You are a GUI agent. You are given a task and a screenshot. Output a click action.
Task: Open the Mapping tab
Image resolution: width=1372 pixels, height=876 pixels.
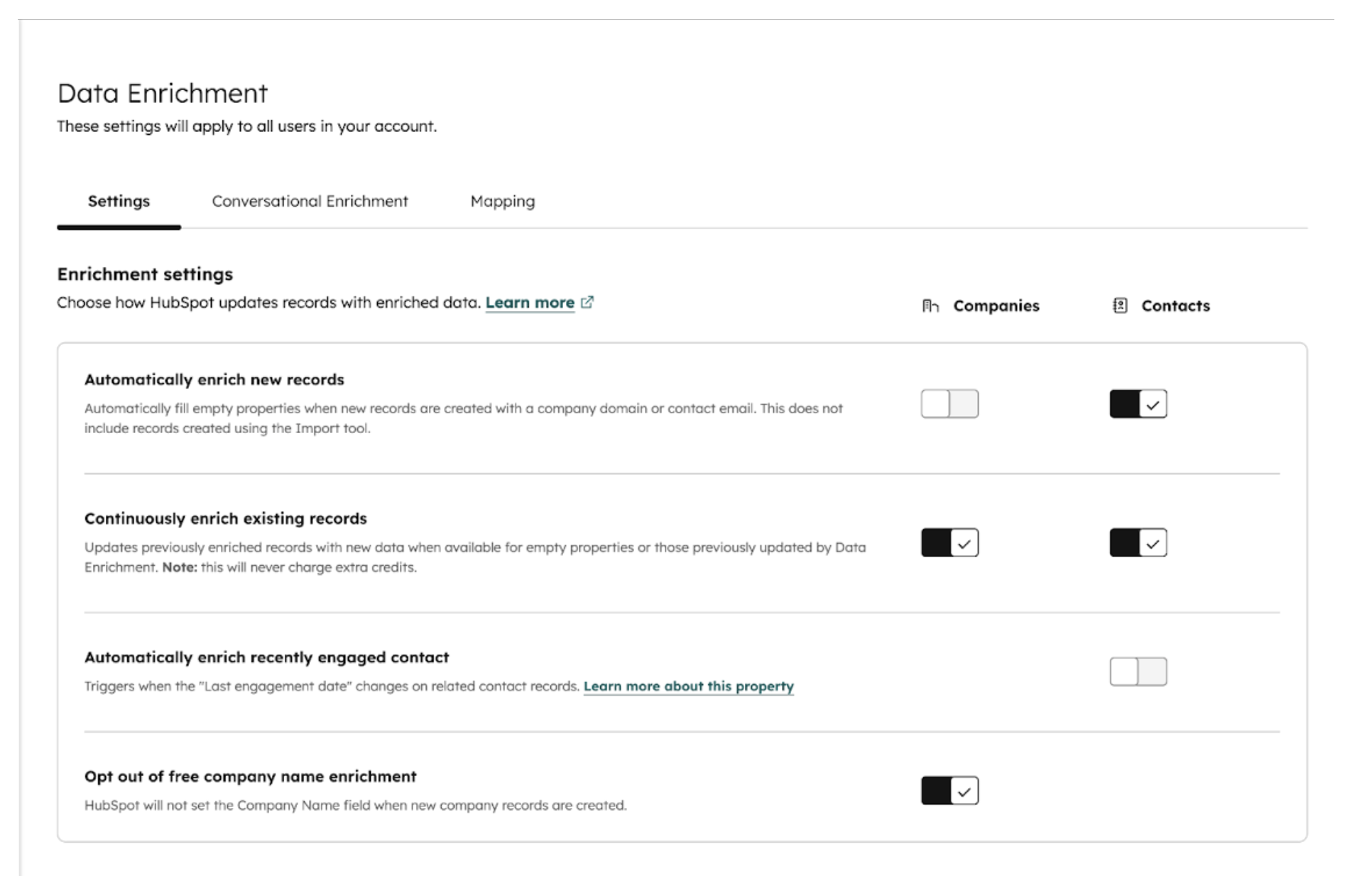point(502,202)
